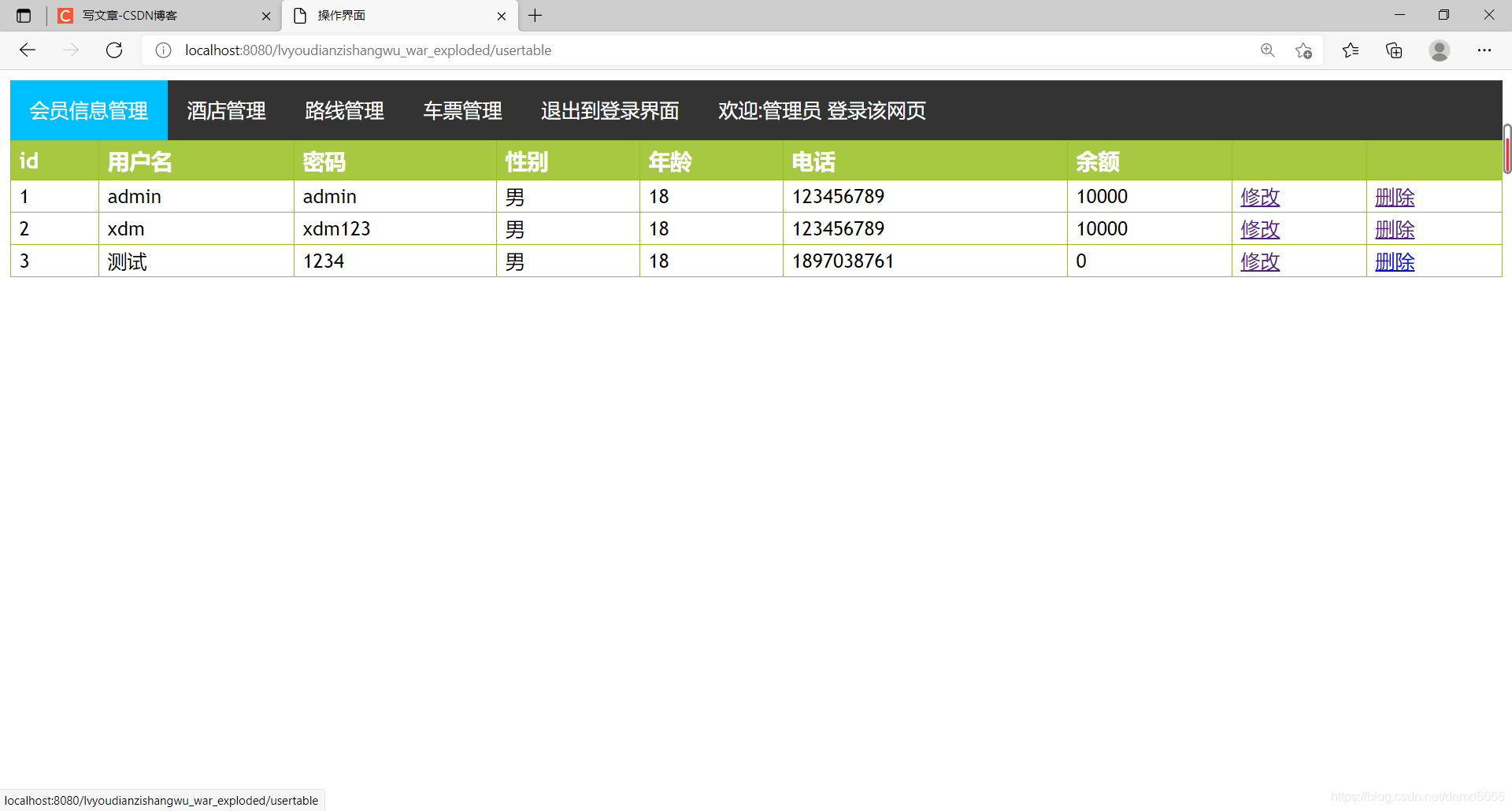
Task: Open the 会员信息管理 menu item
Action: click(89, 110)
